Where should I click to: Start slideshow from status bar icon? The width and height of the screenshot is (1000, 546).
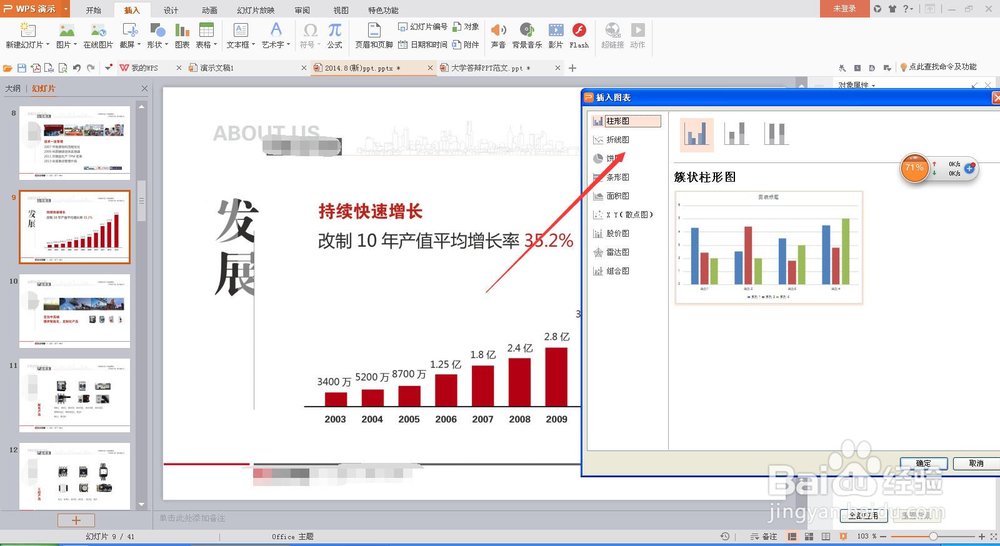843,536
